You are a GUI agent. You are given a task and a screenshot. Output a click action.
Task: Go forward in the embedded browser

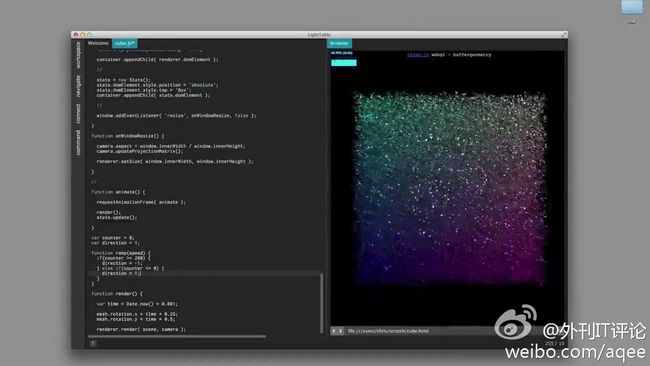click(341, 331)
